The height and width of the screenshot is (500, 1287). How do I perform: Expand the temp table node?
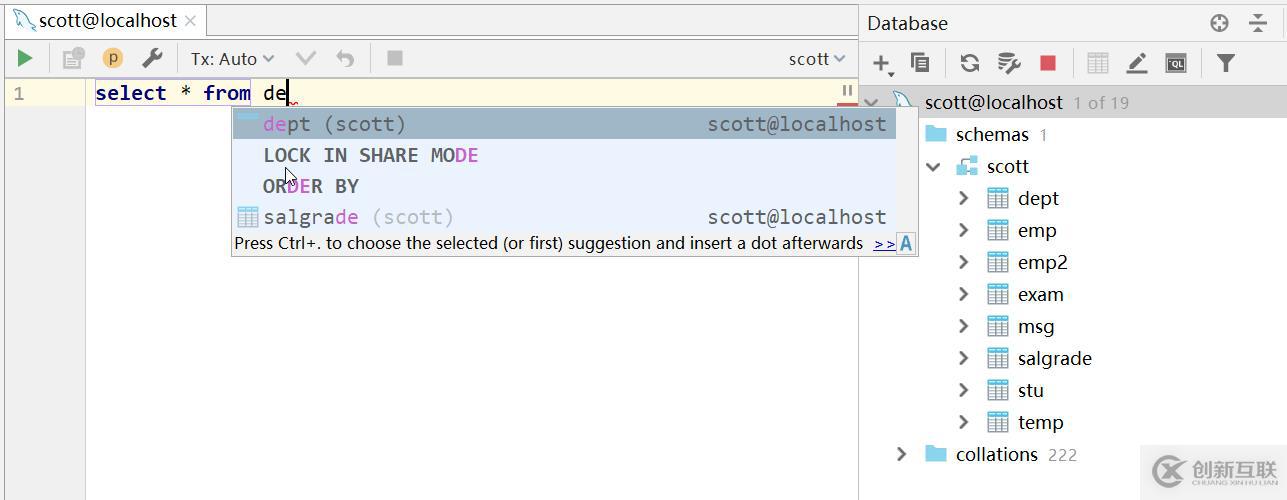[964, 423]
